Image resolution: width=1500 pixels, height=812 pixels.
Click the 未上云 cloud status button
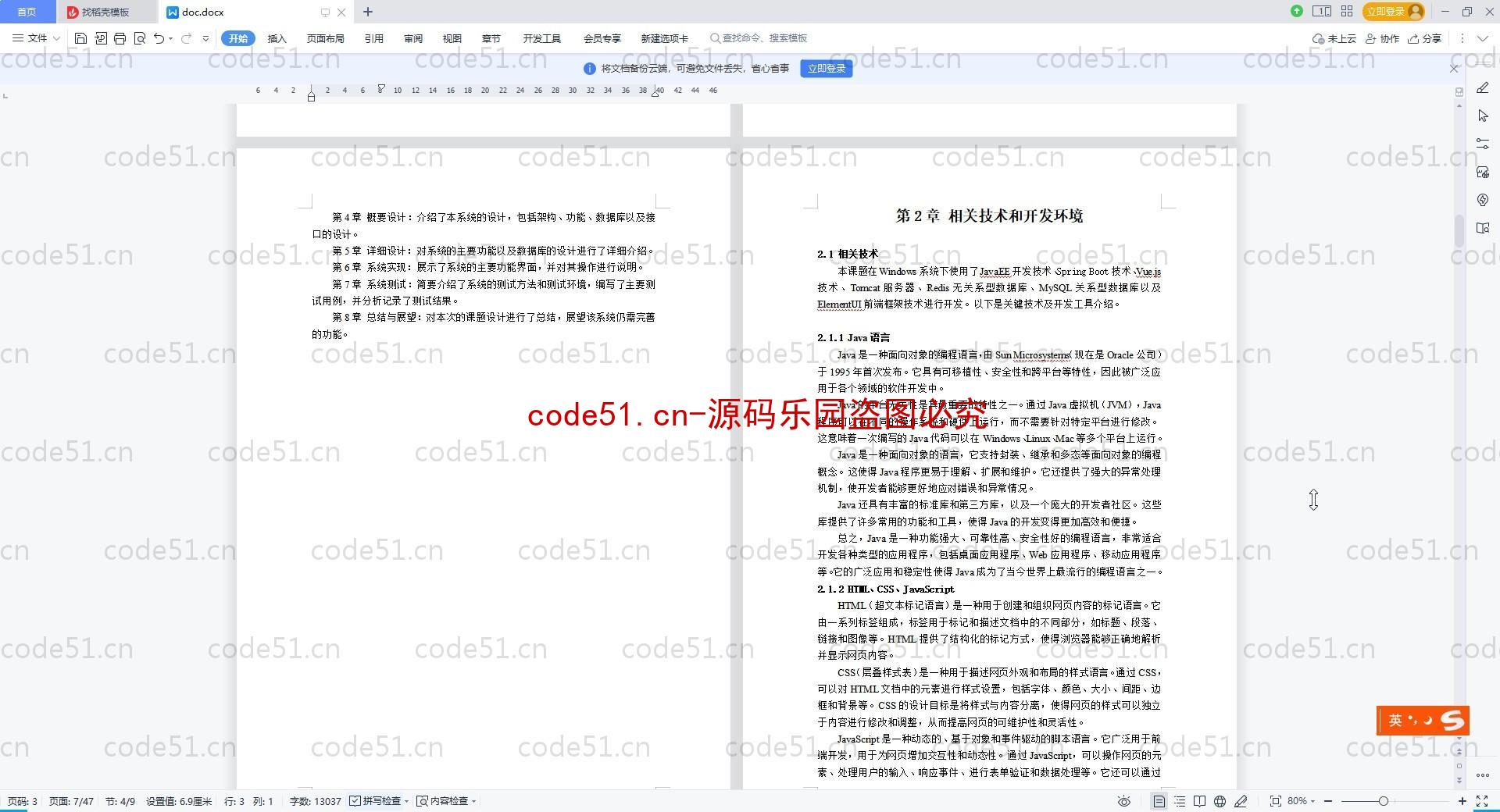point(1334,38)
